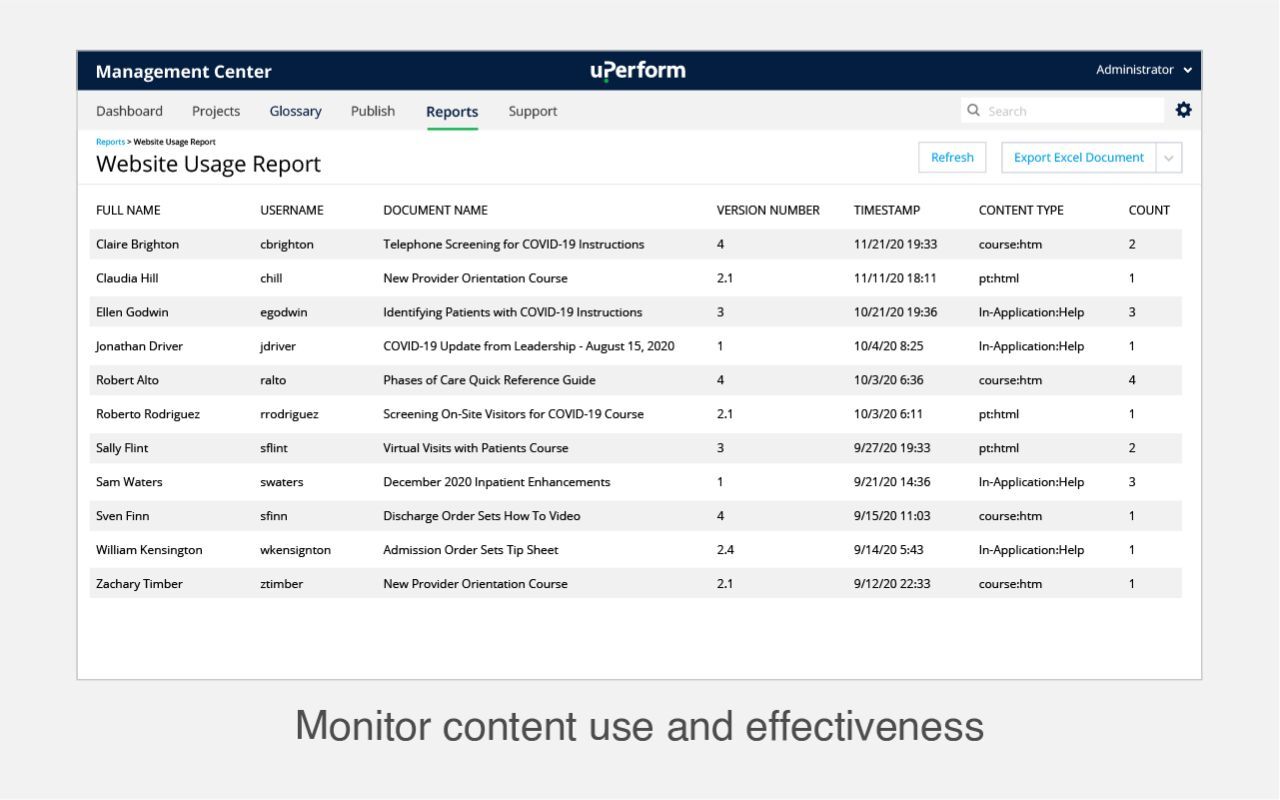
Task: Open COVID-19 Update from Leadership document
Action: click(x=529, y=346)
